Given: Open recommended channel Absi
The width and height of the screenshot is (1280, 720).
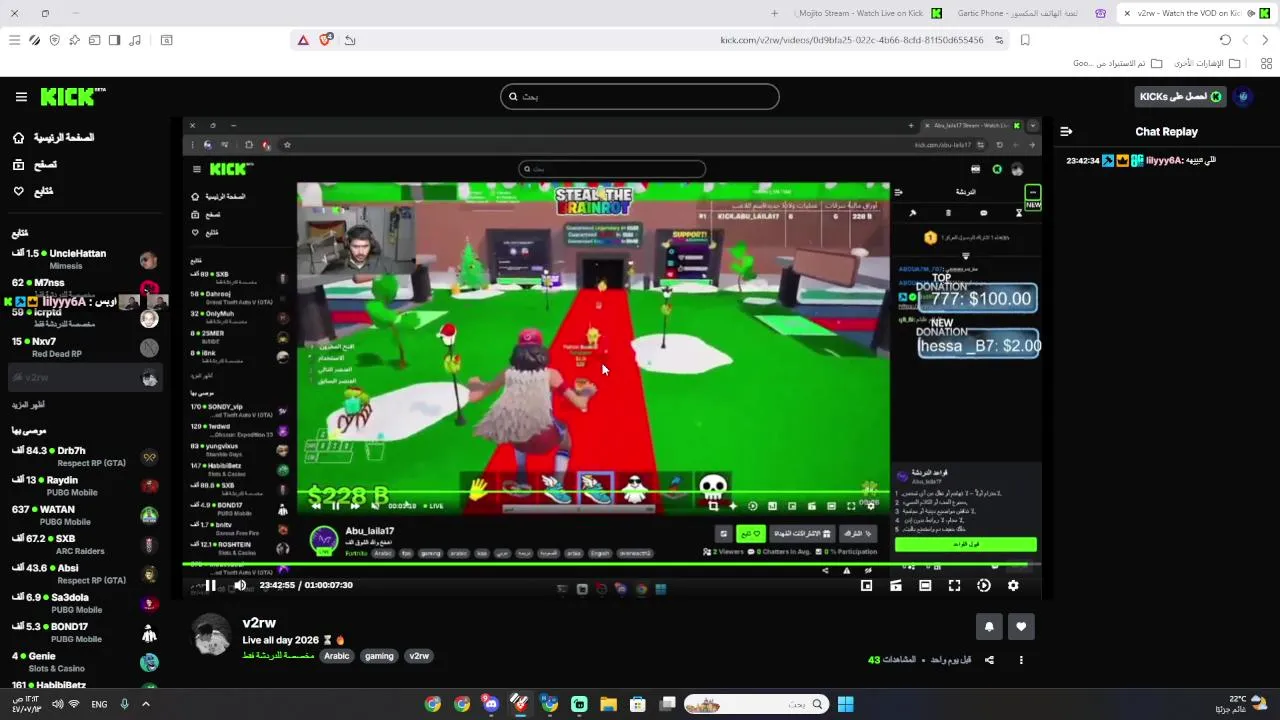Looking at the screenshot, I should pyautogui.click(x=85, y=574).
